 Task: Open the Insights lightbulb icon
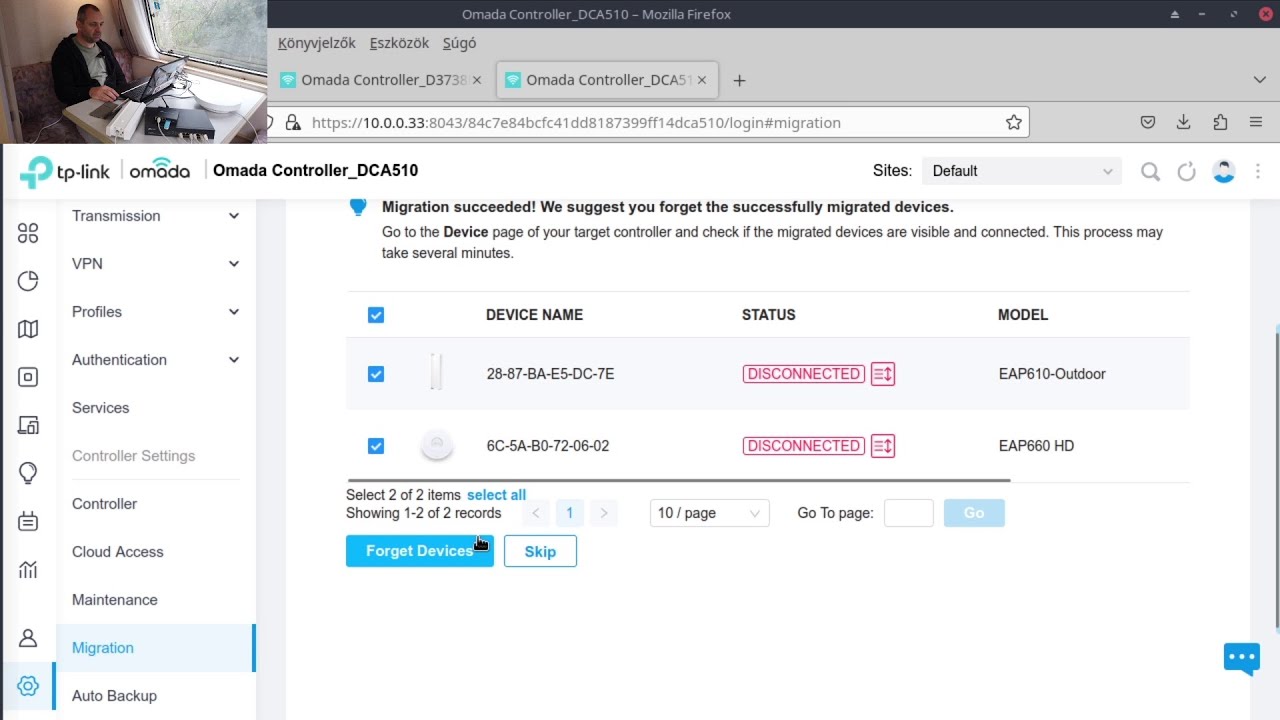[28, 473]
